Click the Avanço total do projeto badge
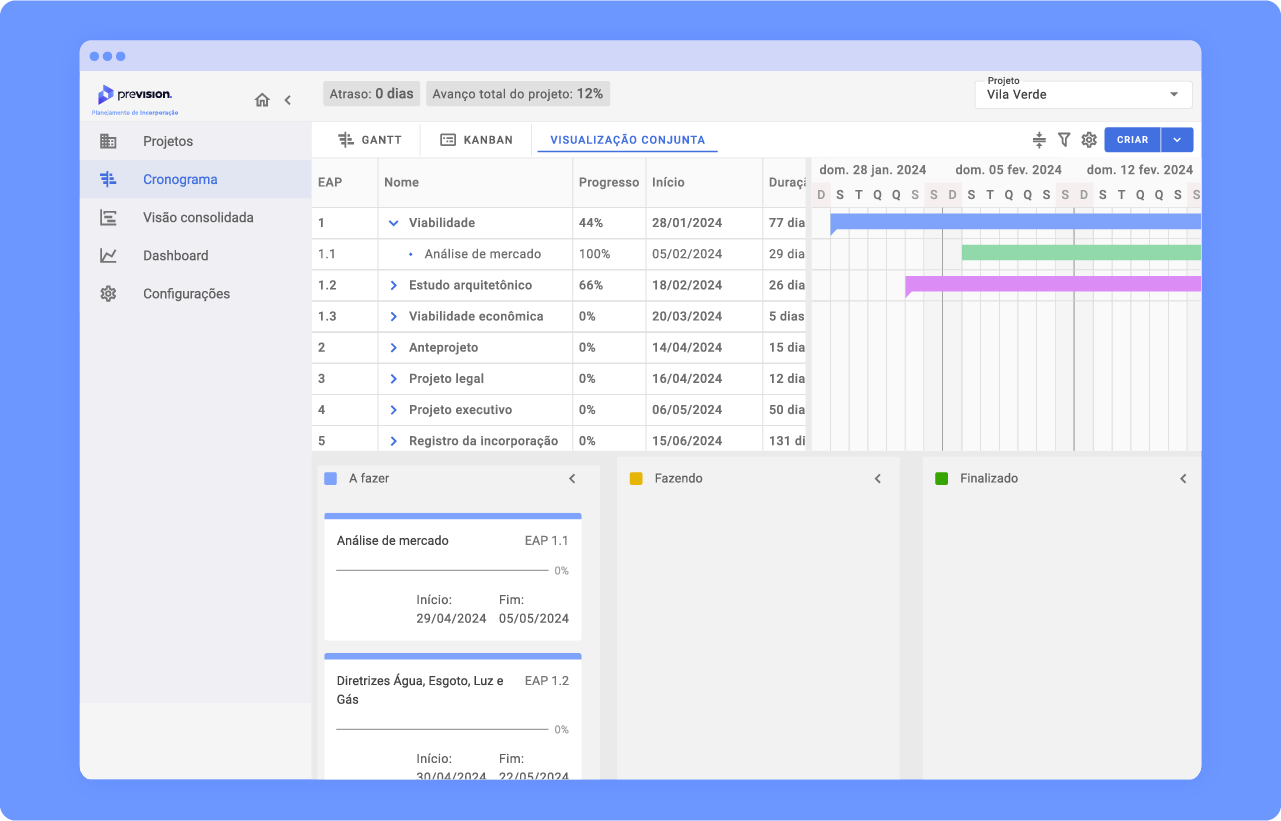Screen dimensions: 1281x821 pyautogui.click(x=518, y=94)
